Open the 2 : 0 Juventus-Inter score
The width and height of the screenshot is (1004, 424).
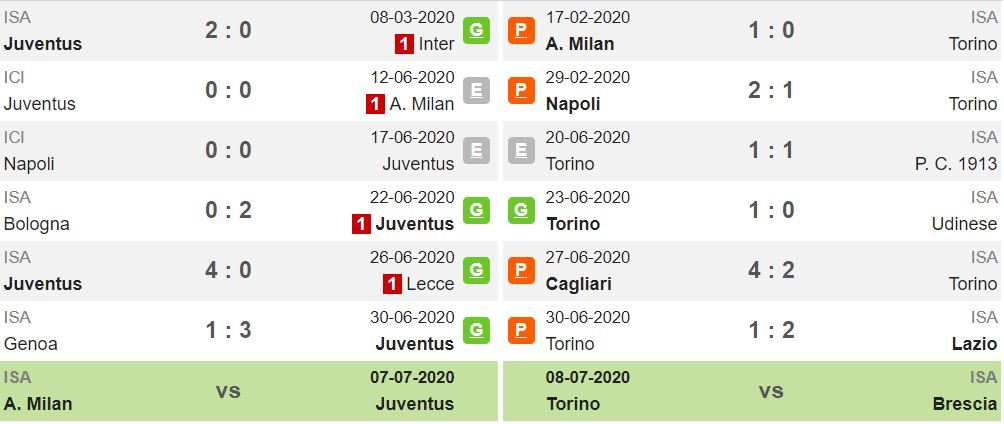point(228,30)
